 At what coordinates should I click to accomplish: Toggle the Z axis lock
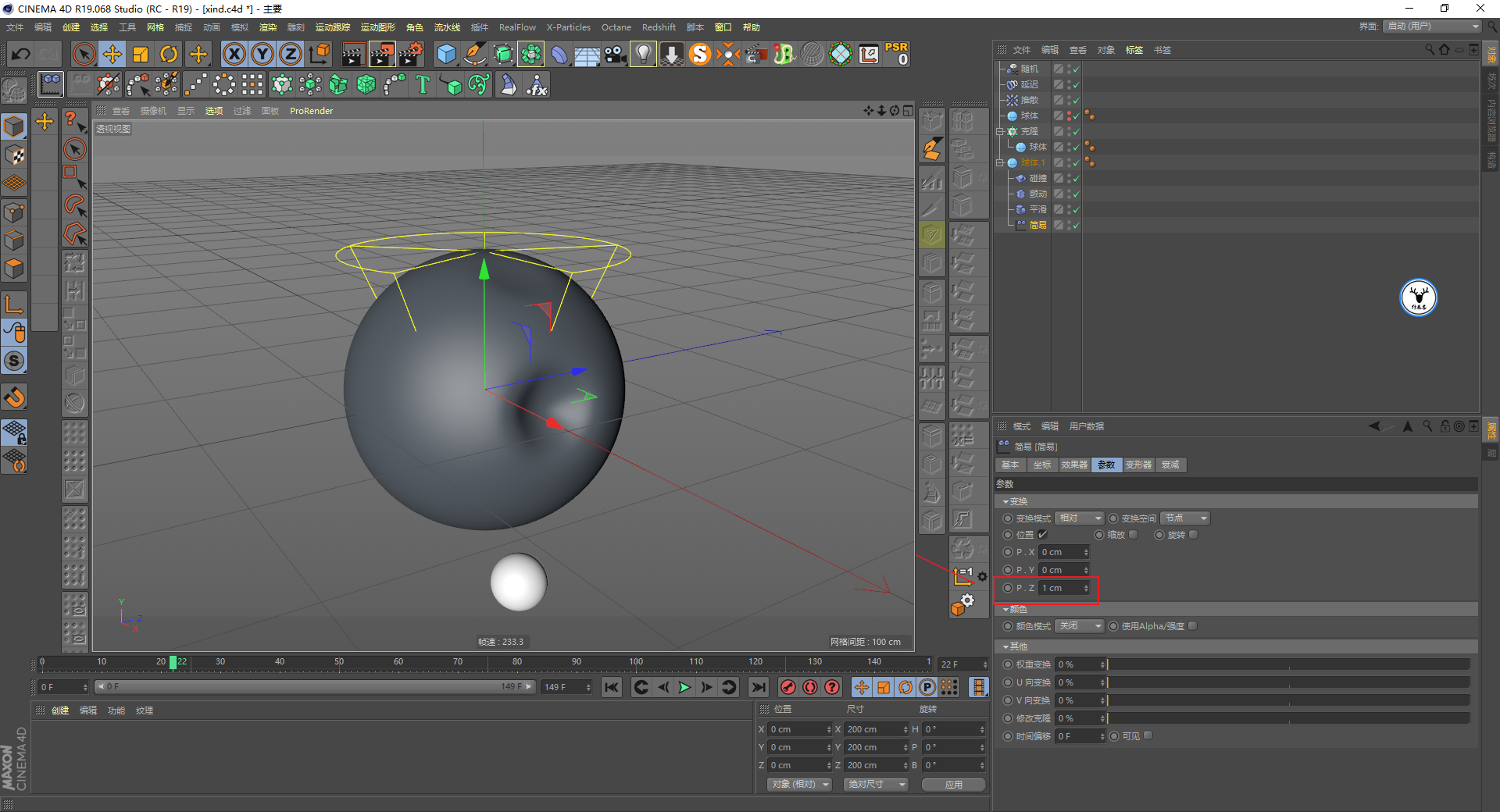291,54
